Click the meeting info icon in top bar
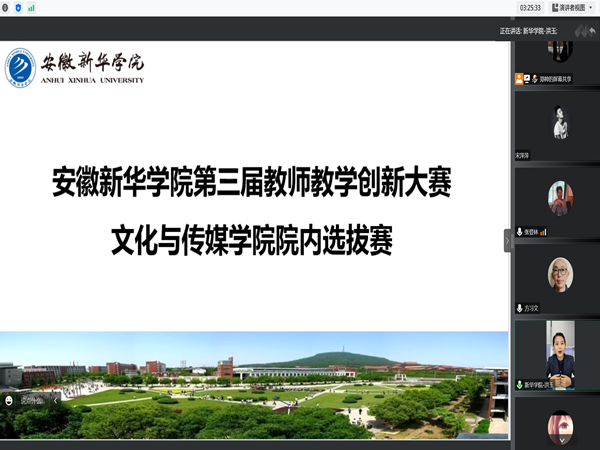Image resolution: width=600 pixels, height=450 pixels. pyautogui.click(x=6, y=7)
